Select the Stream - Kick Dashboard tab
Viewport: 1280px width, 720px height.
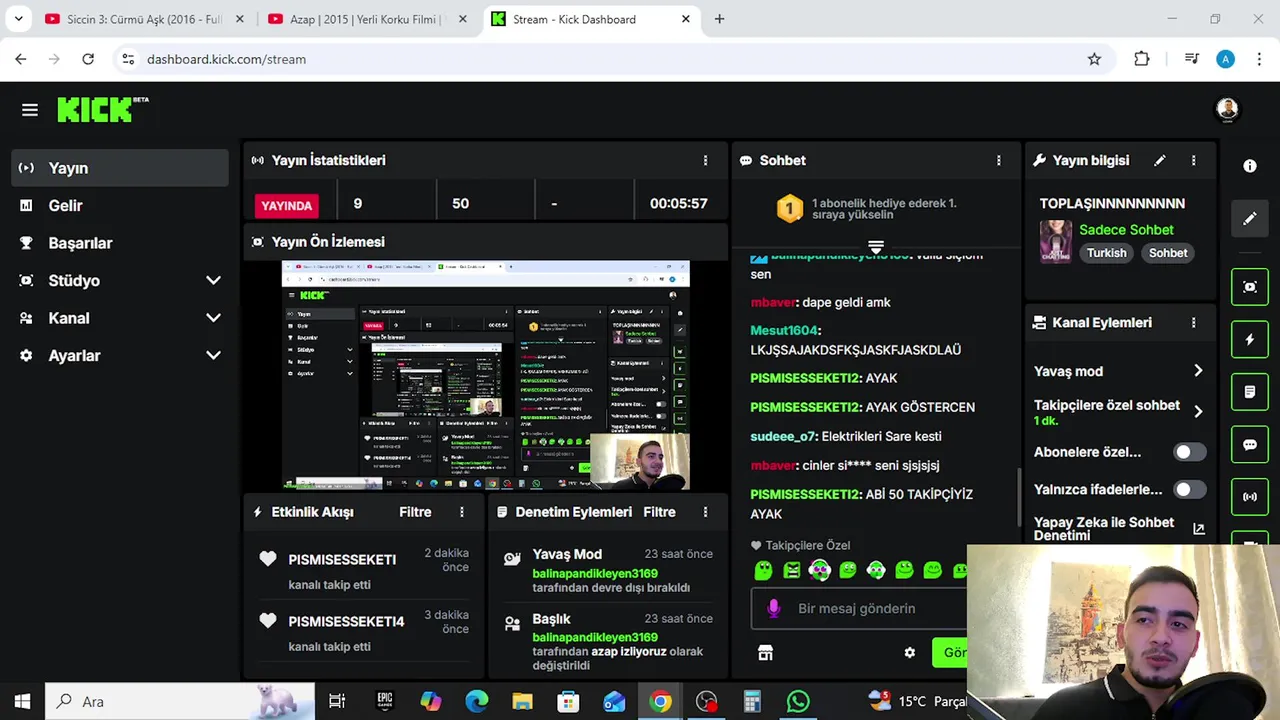pos(590,19)
